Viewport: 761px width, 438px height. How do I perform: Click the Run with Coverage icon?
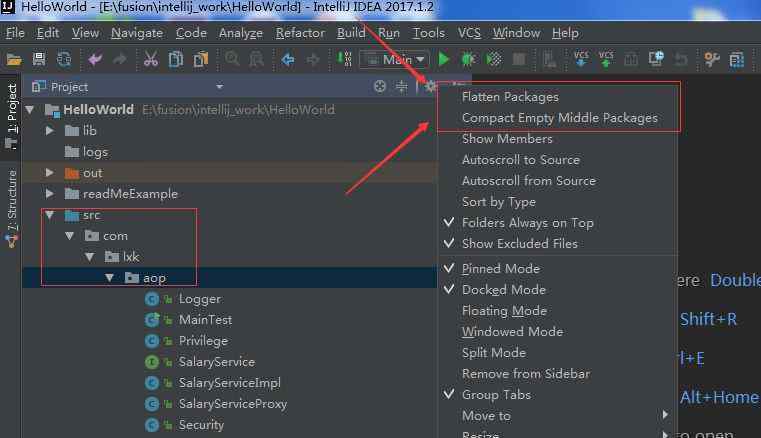[x=494, y=59]
